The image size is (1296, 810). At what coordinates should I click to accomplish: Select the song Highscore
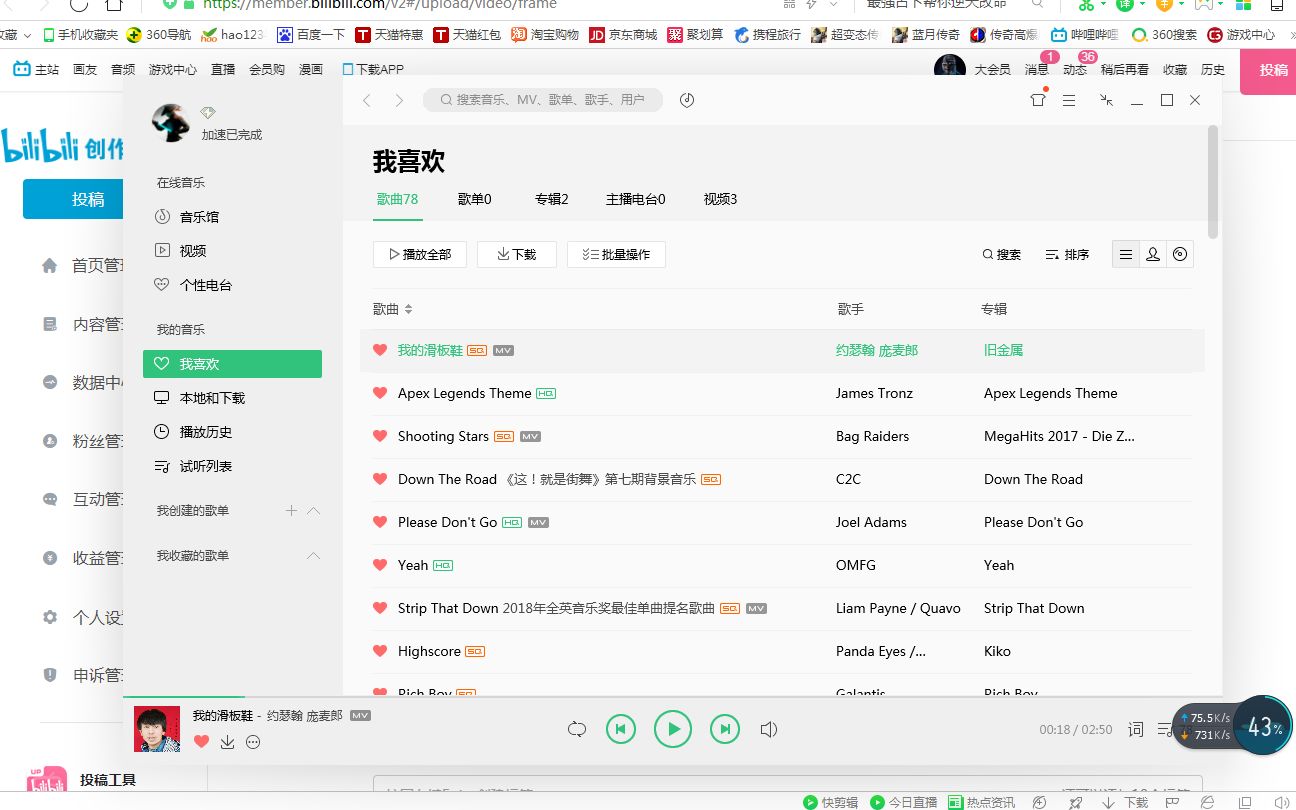coord(429,651)
